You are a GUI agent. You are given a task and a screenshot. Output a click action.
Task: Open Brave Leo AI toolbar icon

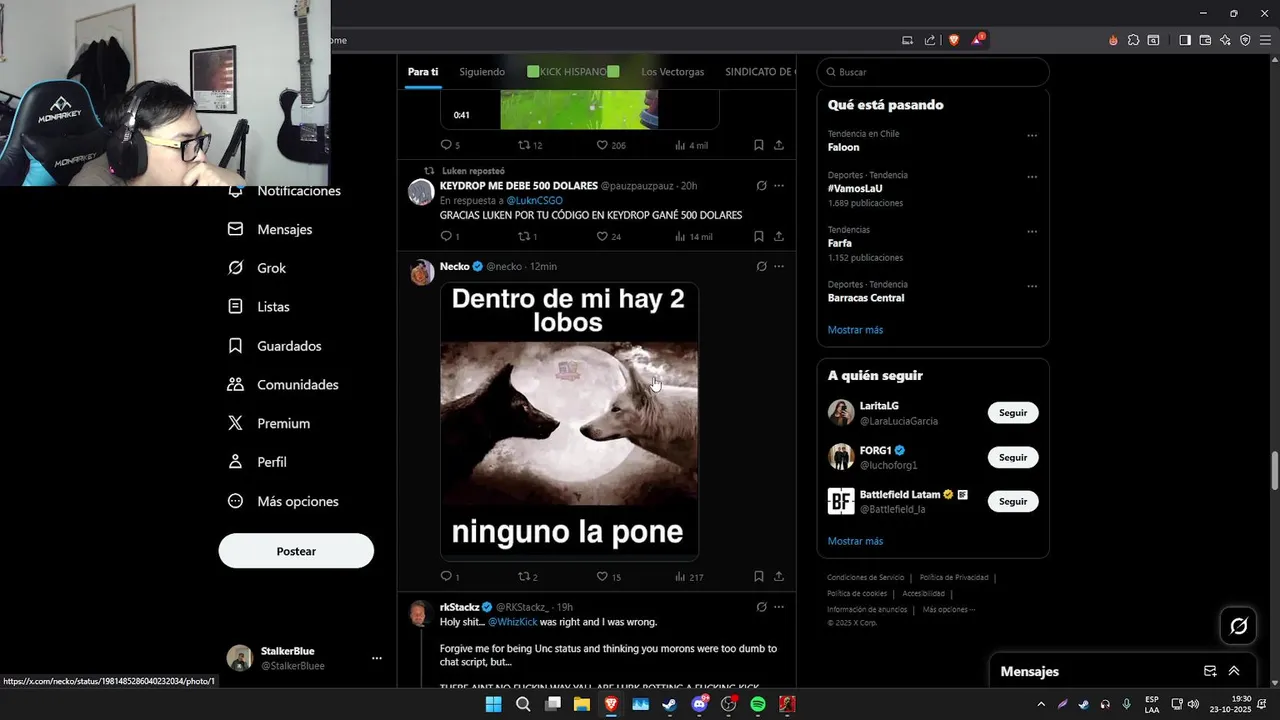pyautogui.click(x=1225, y=40)
